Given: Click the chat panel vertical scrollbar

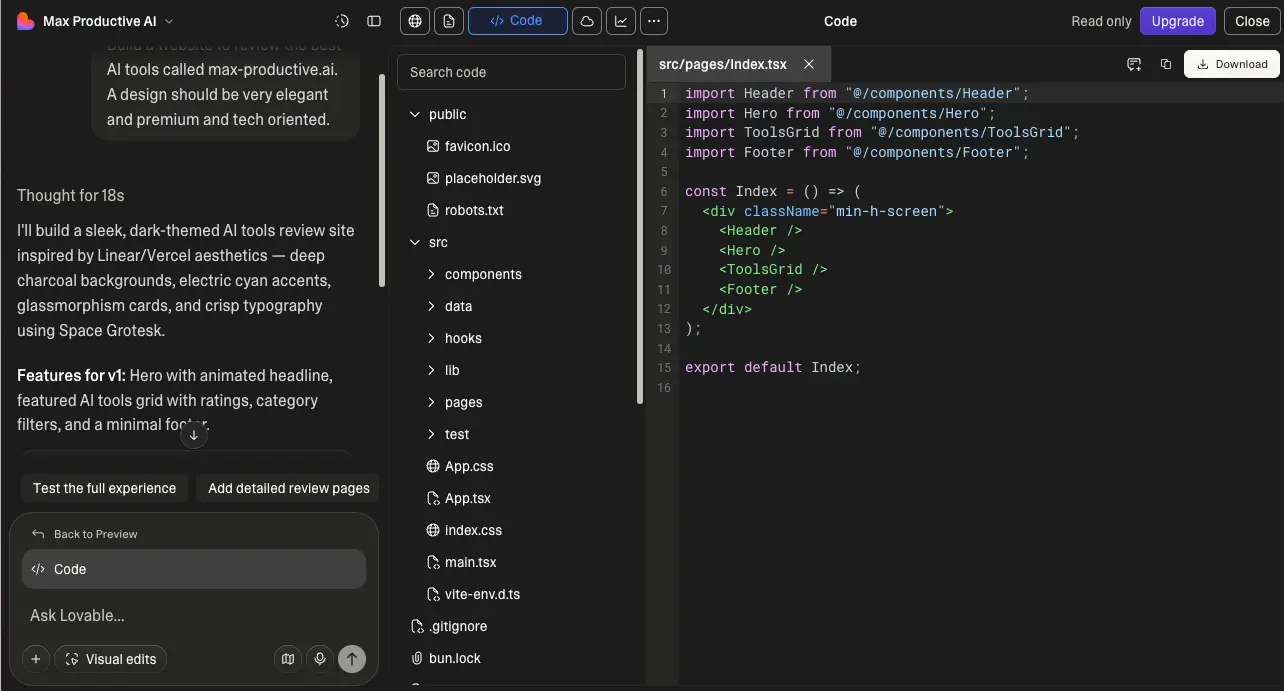Looking at the screenshot, I should point(382,181).
